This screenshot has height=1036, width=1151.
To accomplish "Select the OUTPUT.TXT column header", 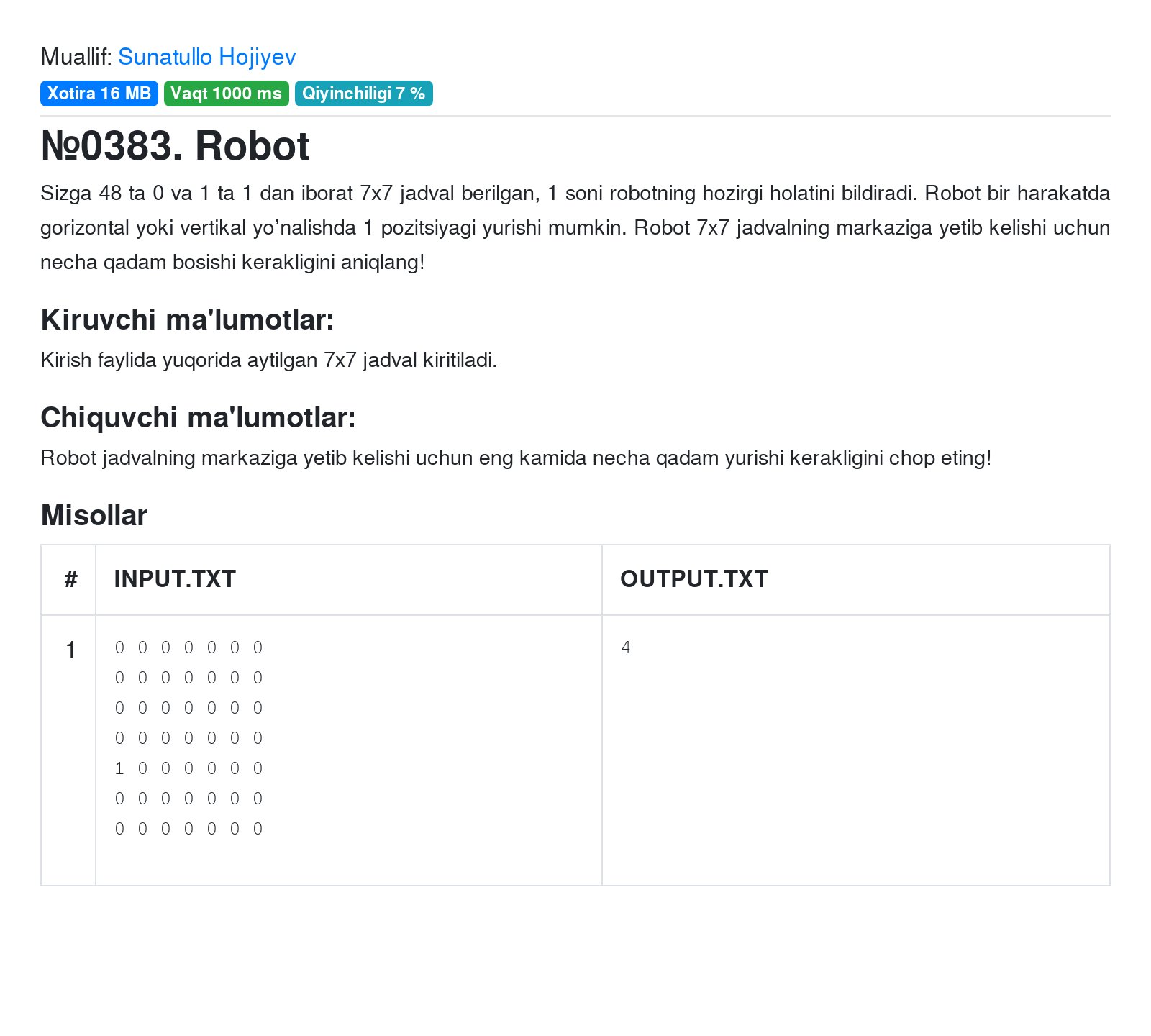I will (x=694, y=579).
